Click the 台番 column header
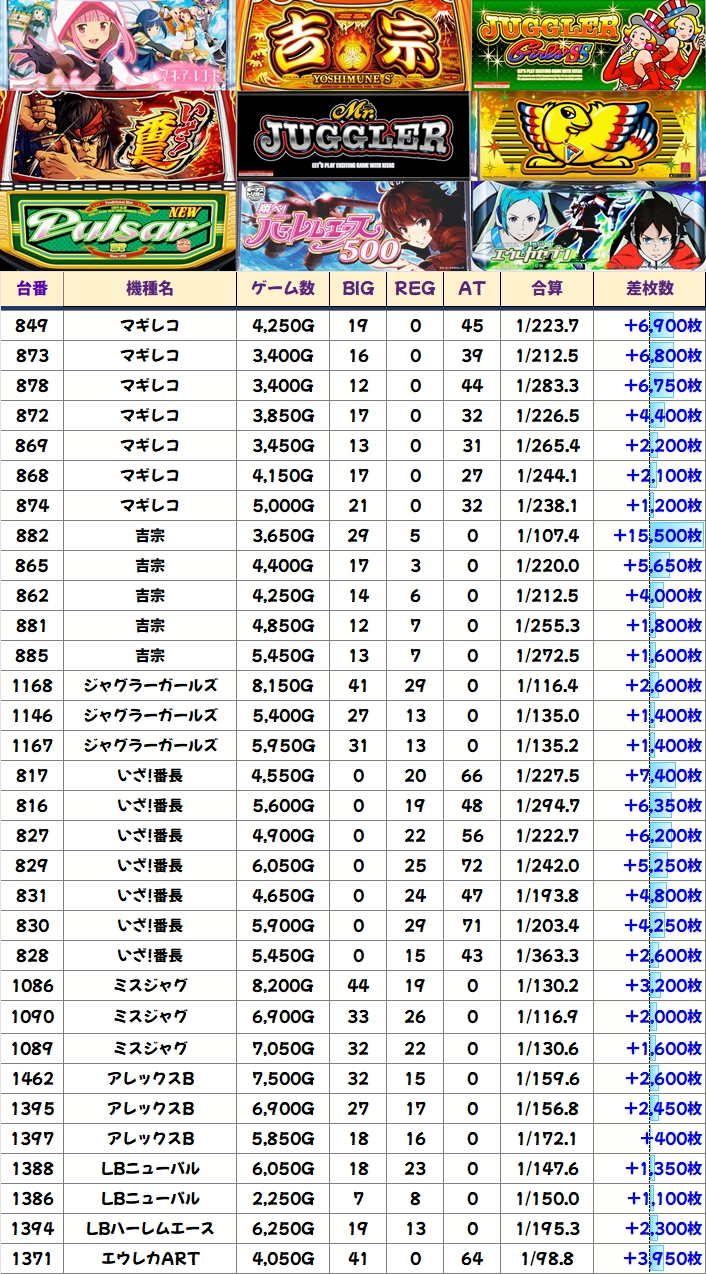This screenshot has width=706, height=1274. tap(32, 289)
